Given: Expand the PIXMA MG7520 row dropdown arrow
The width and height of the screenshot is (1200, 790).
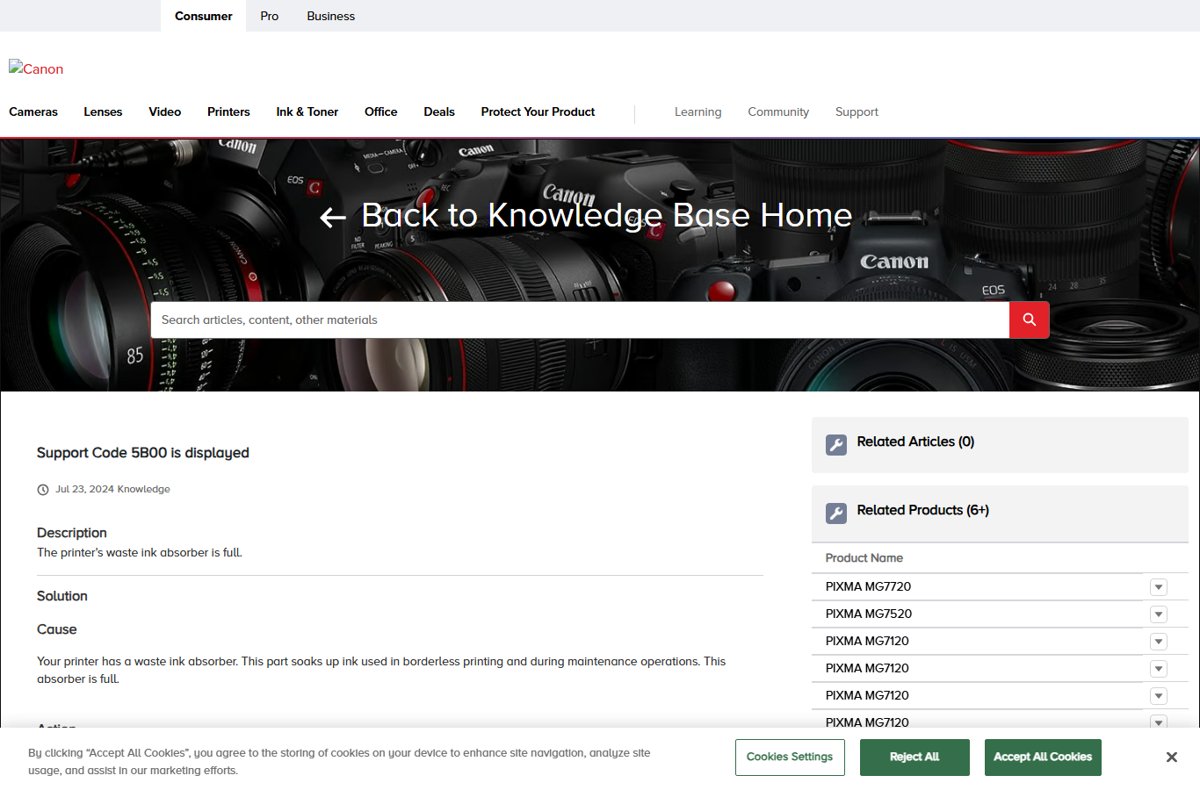Looking at the screenshot, I should tap(1158, 614).
